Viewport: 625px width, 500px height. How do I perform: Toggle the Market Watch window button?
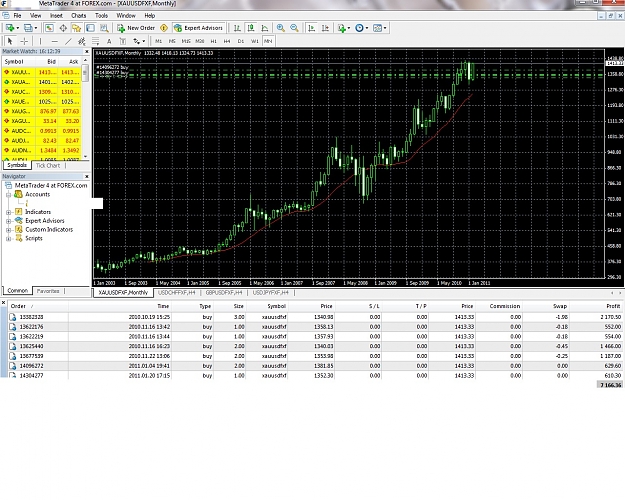click(x=49, y=28)
